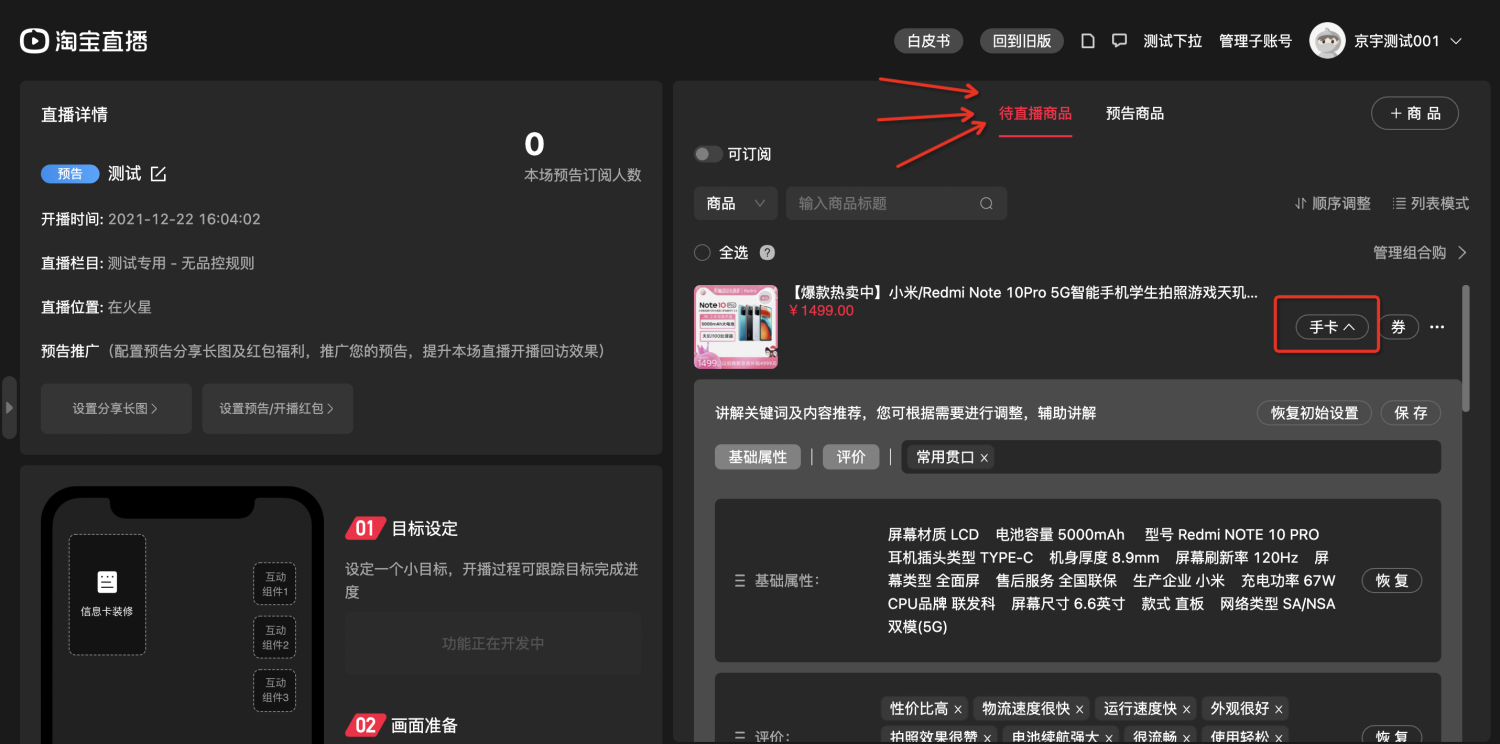Open the 白皮书 whitepaper
The width and height of the screenshot is (1500, 744).
tap(928, 41)
